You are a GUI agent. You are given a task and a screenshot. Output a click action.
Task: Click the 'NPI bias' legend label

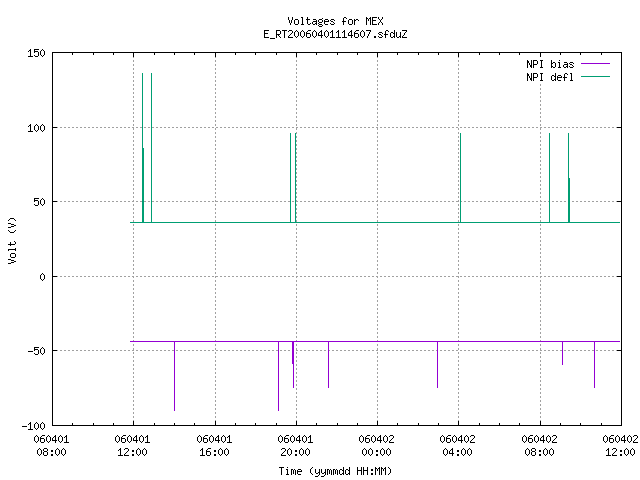coord(550,64)
